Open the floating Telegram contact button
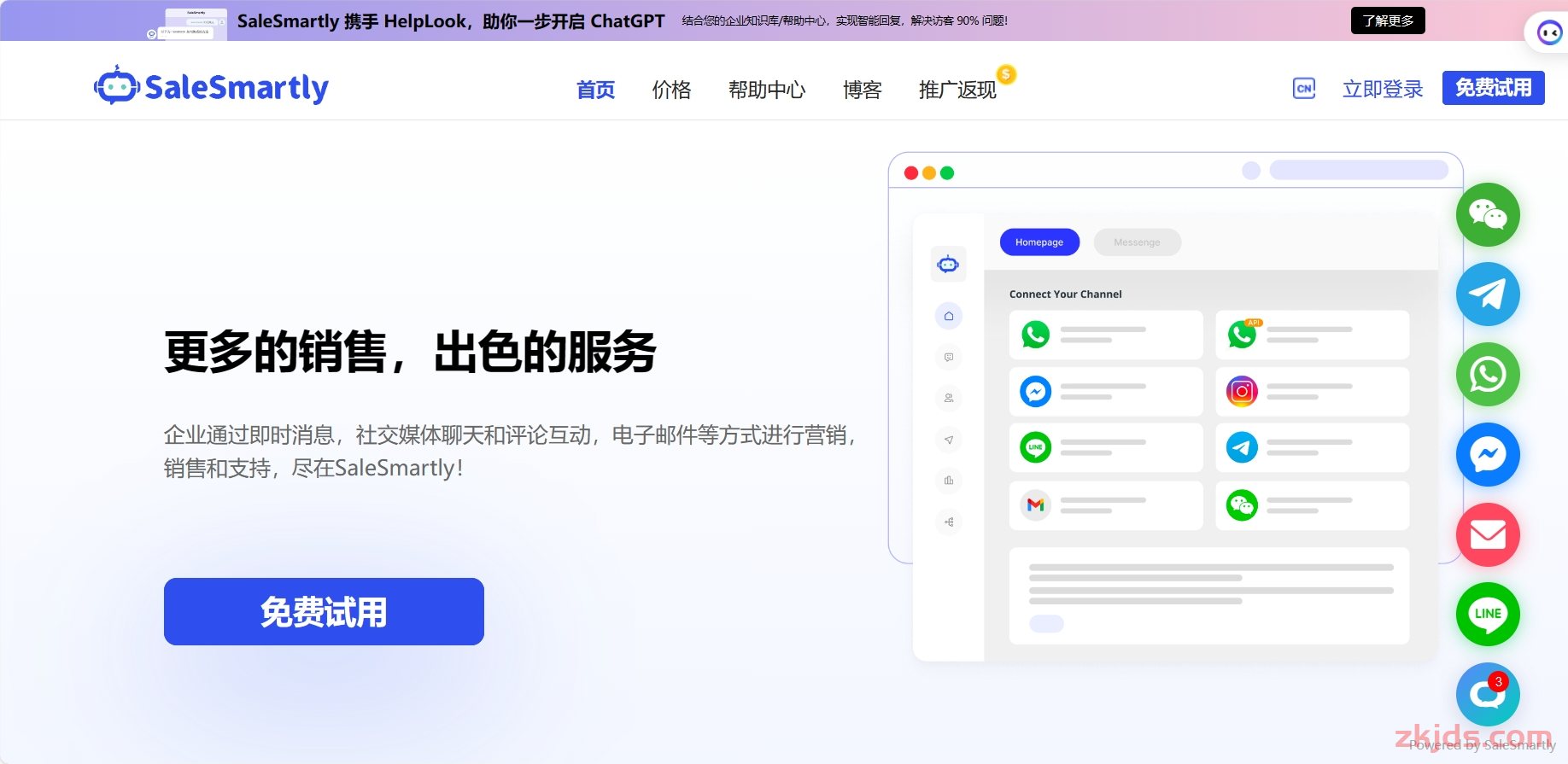This screenshot has width=1568, height=764. (1488, 295)
